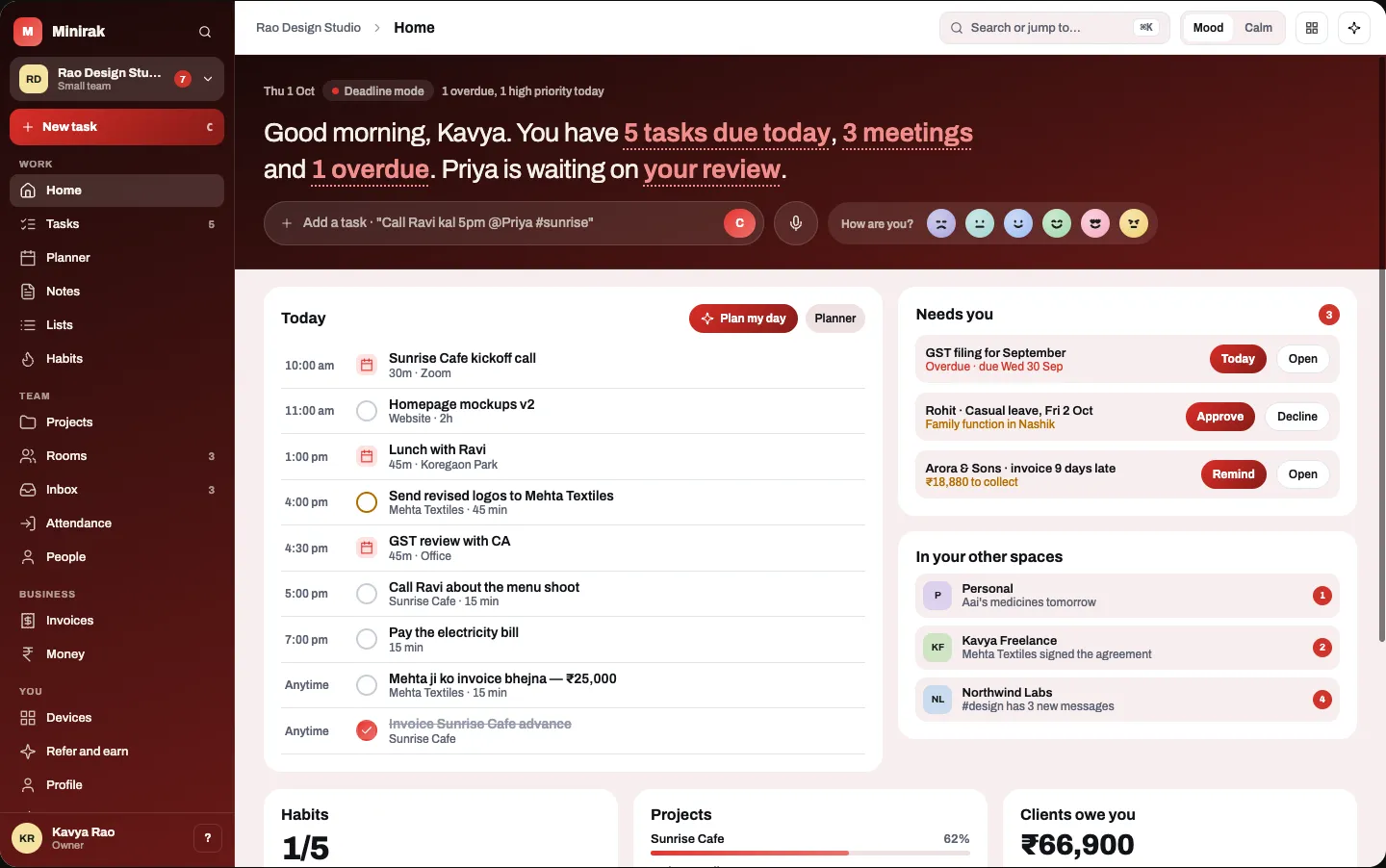Click the New task button
1386x868 pixels.
tap(116, 127)
